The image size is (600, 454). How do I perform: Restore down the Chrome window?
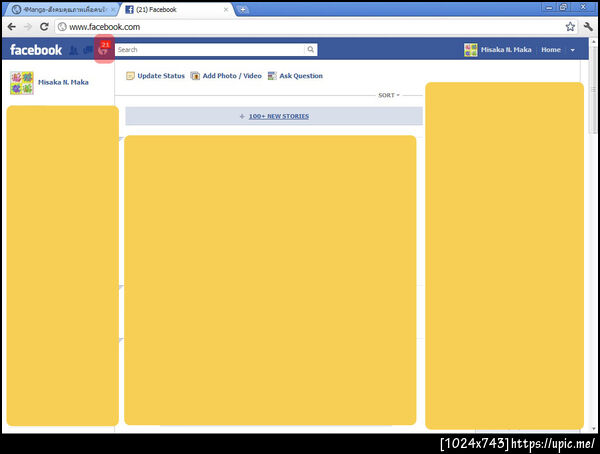[x=563, y=7]
